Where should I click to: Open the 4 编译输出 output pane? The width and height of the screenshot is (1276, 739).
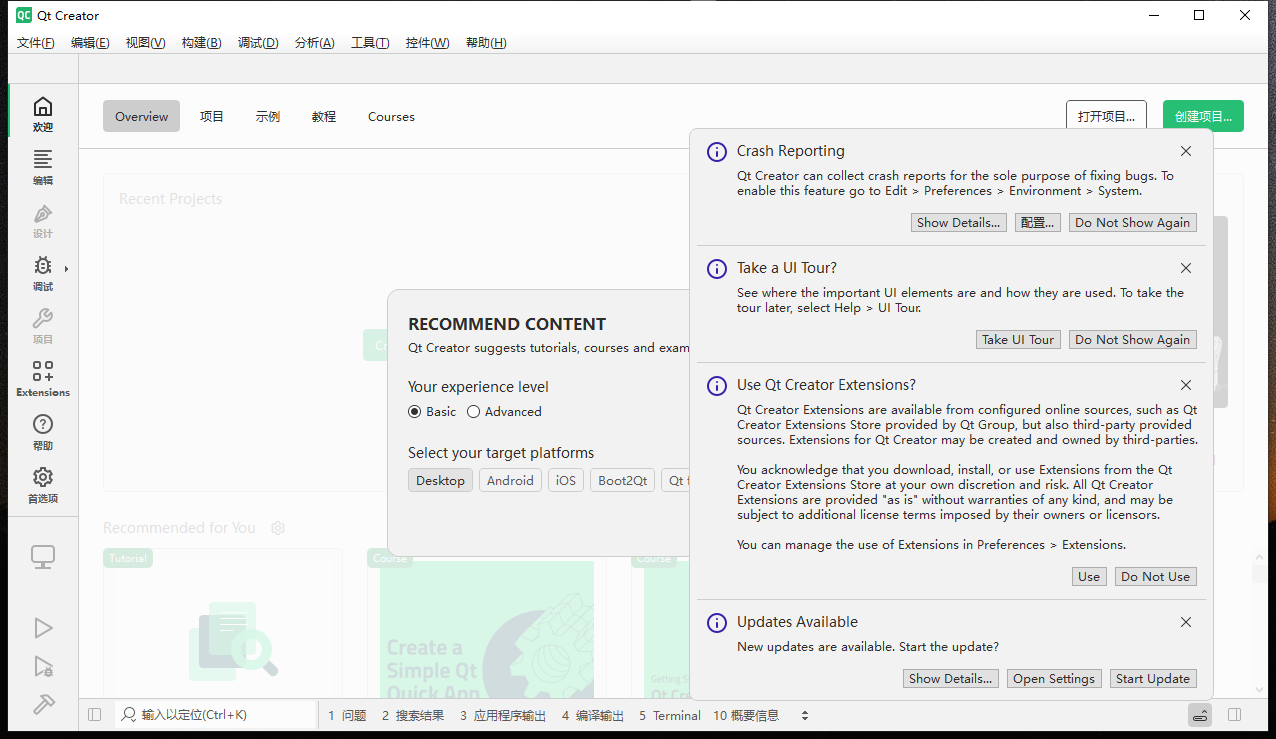[x=593, y=716]
